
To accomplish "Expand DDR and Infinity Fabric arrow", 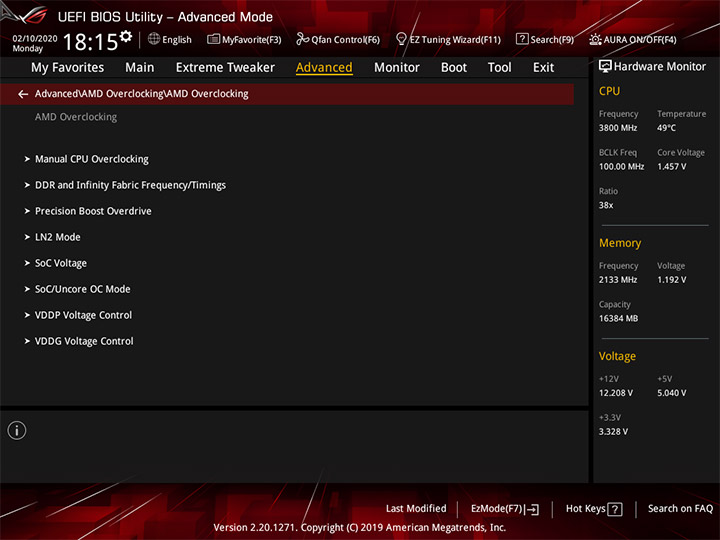I will [x=27, y=185].
